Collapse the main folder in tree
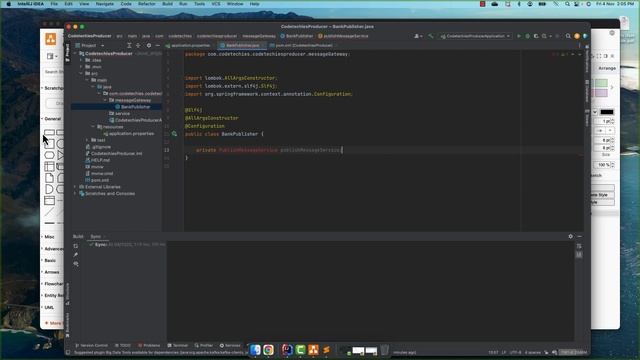The height and width of the screenshot is (360, 640). click(x=87, y=80)
